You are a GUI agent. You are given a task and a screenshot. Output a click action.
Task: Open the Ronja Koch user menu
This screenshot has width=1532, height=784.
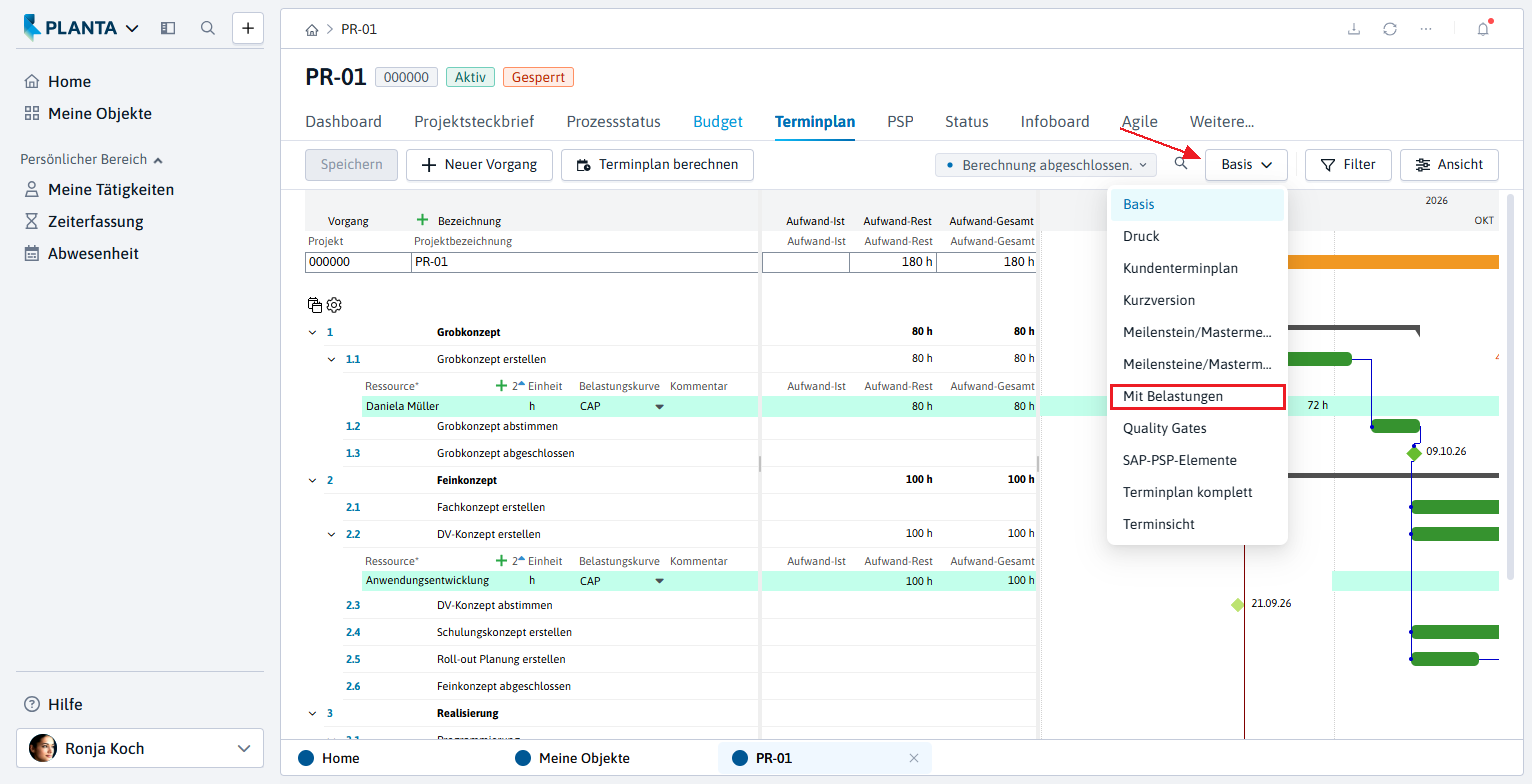[140, 748]
